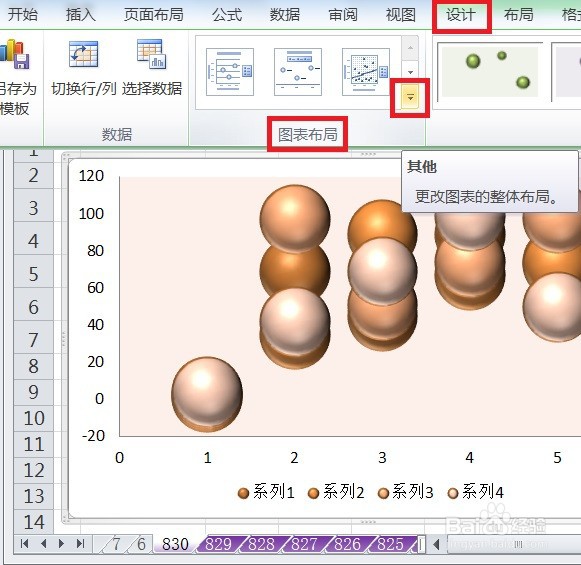The image size is (581, 565).
Task: Expand the chart layouts 其他 gallery
Action: click(x=410, y=97)
